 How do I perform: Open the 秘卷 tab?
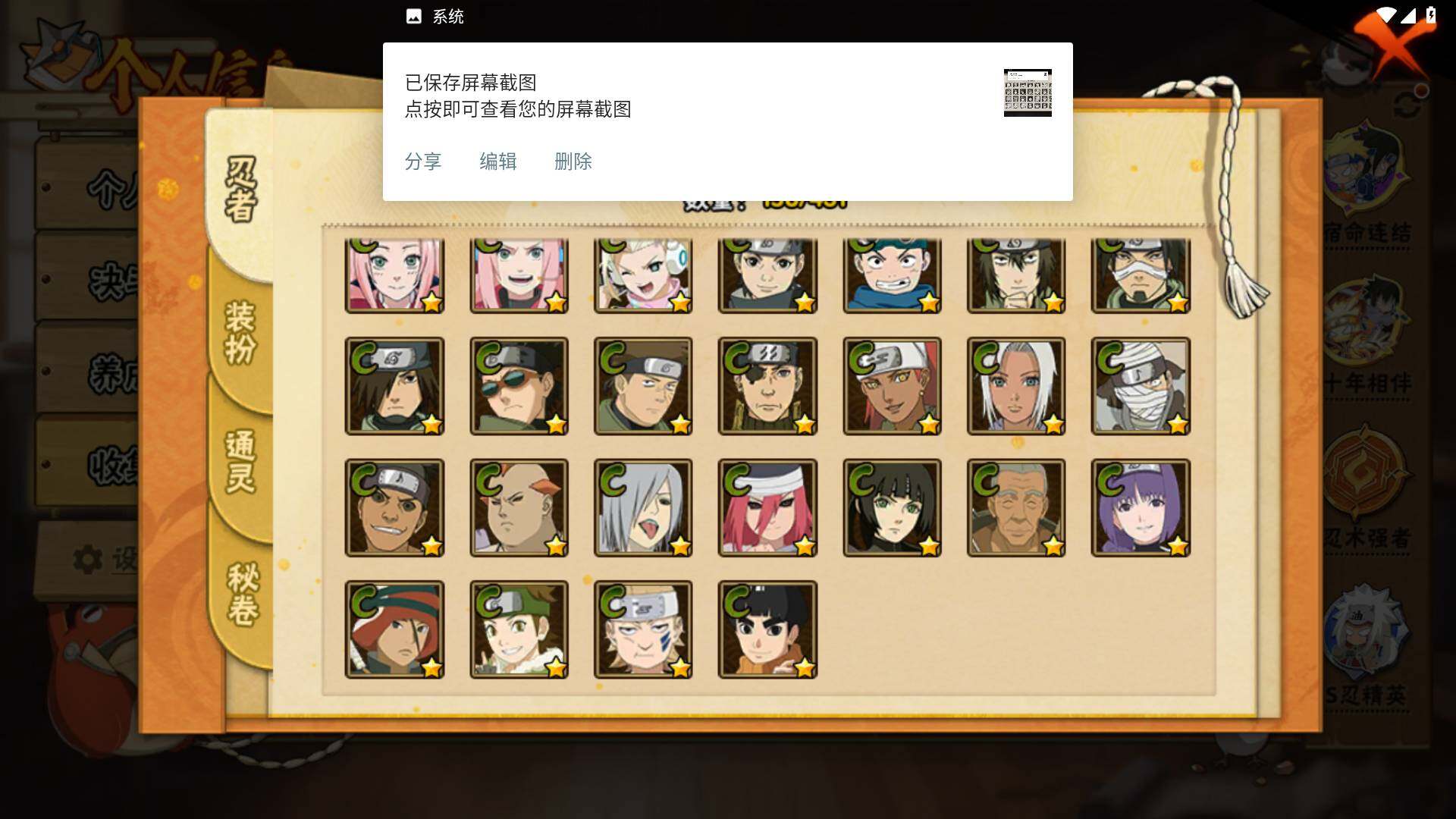pos(243,593)
